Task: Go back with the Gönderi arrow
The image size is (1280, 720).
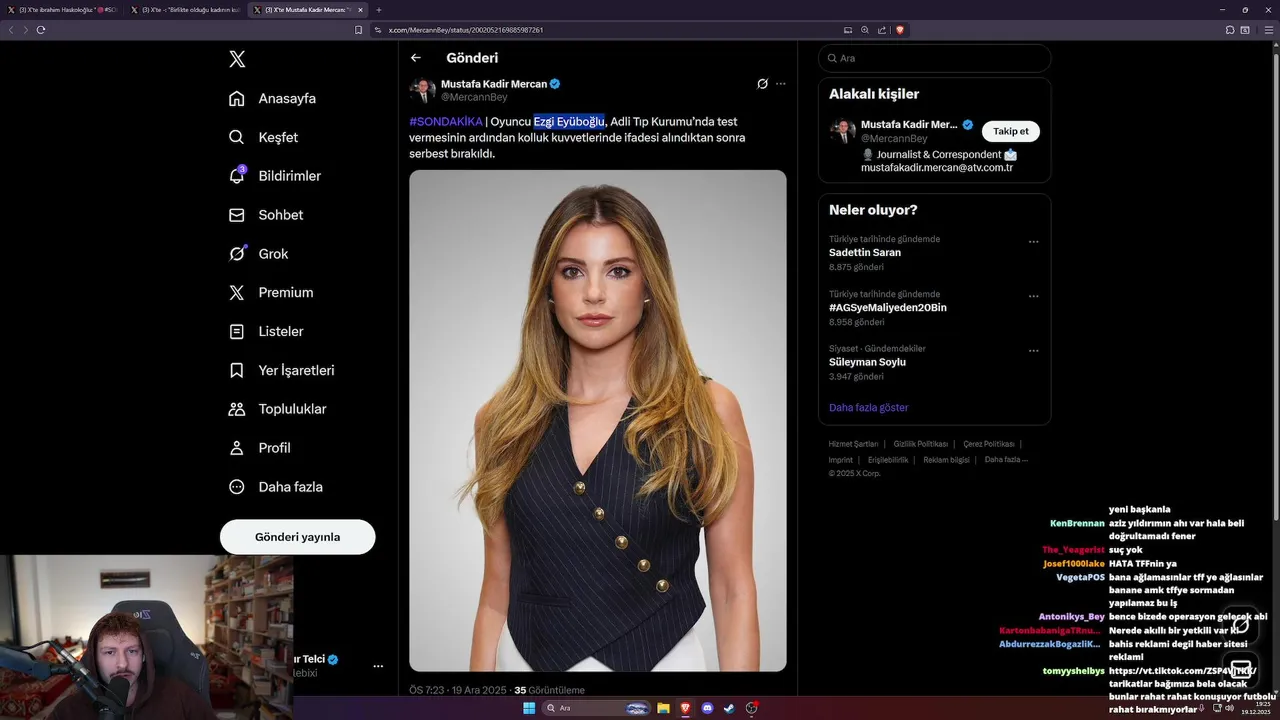Action: (x=416, y=58)
